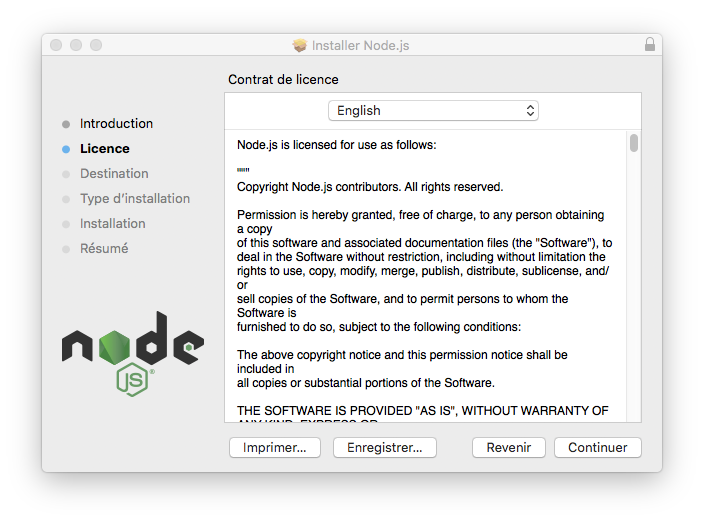Click 'Node.js is licensed for use as follows:' text
704x522 pixels.
tap(337, 145)
